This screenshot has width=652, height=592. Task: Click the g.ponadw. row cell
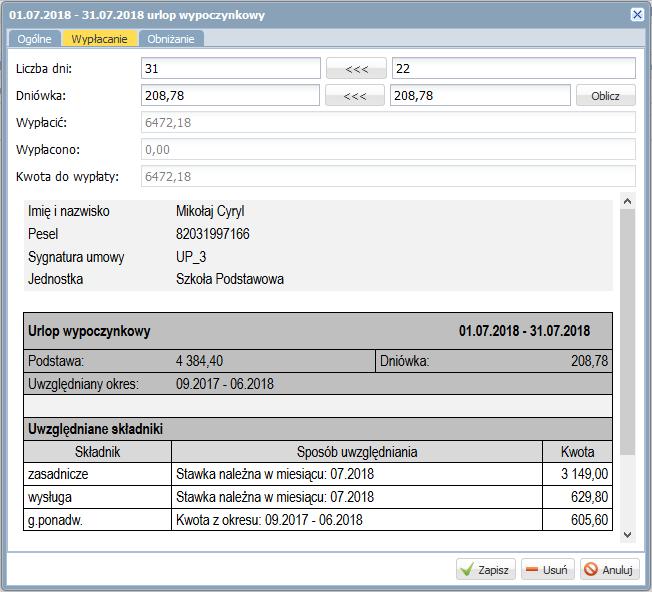(x=97, y=520)
